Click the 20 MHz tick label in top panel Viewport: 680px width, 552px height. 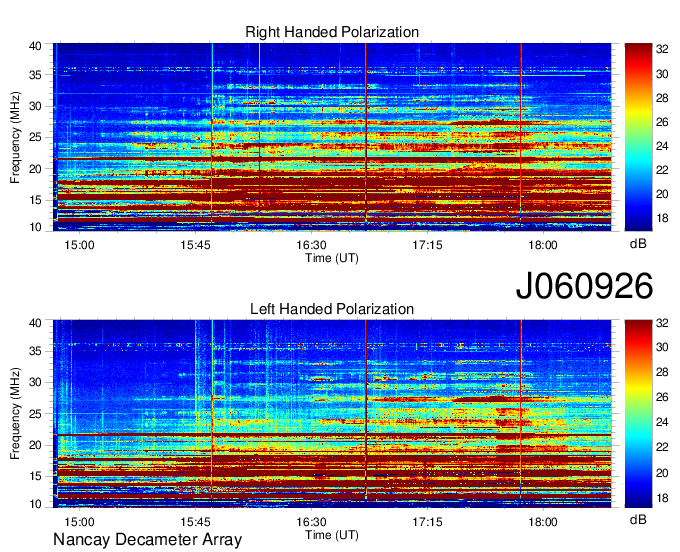coord(36,170)
